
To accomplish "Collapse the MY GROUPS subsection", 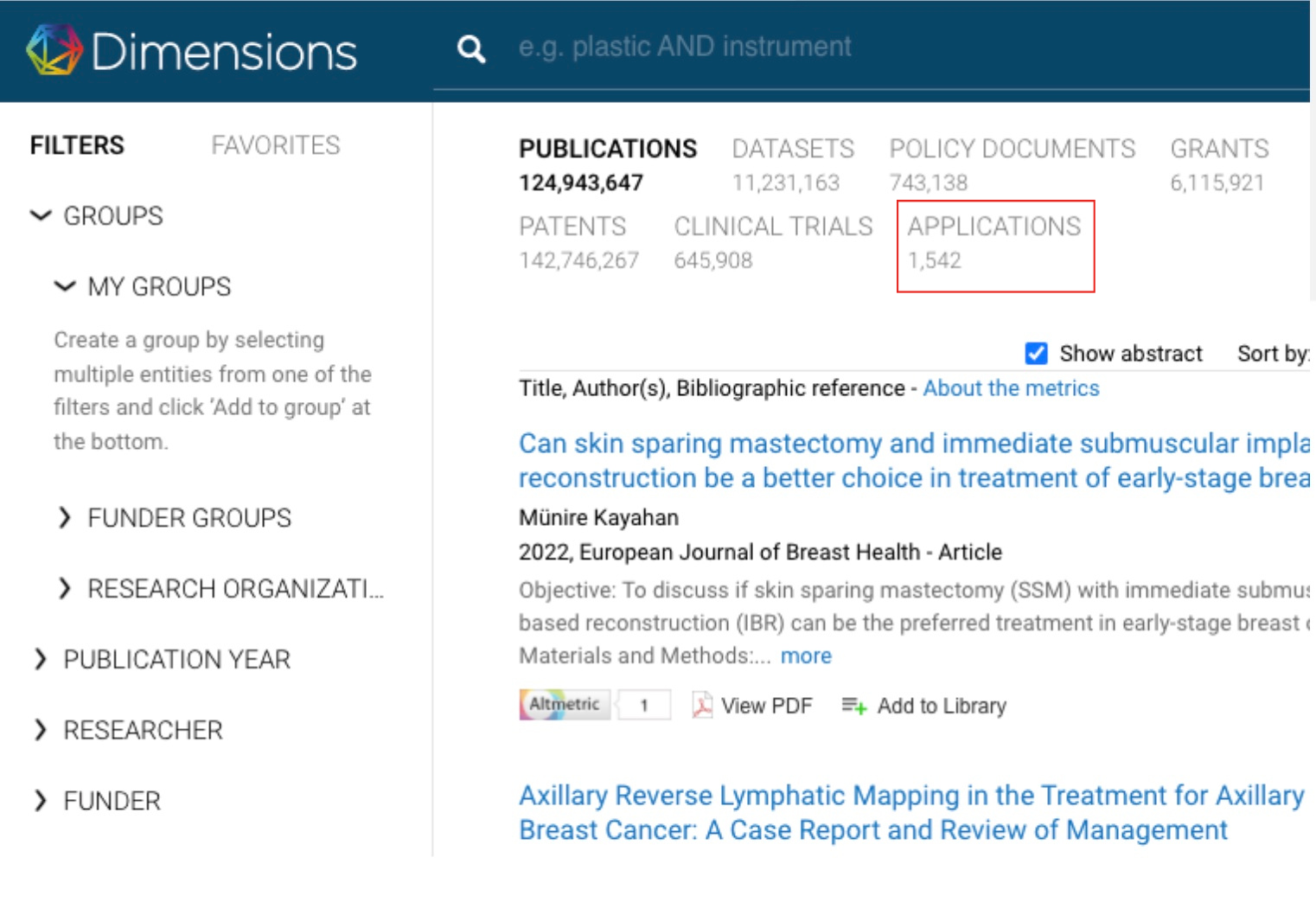I will (x=65, y=286).
